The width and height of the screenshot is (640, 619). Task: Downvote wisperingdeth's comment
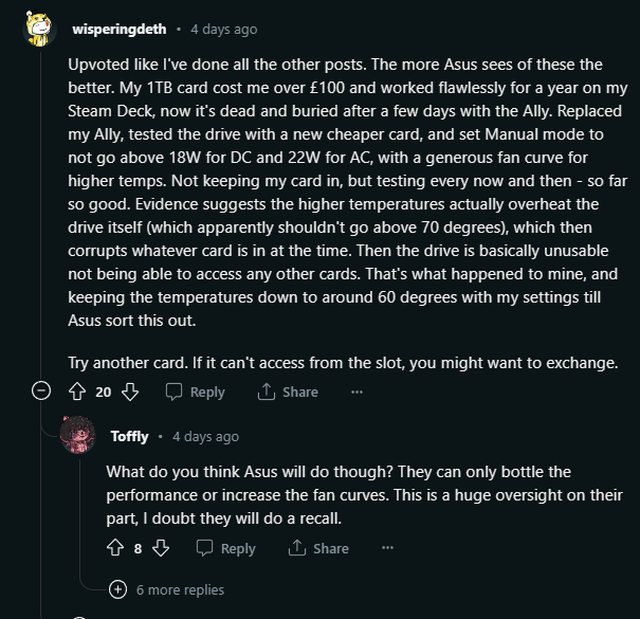pos(129,391)
